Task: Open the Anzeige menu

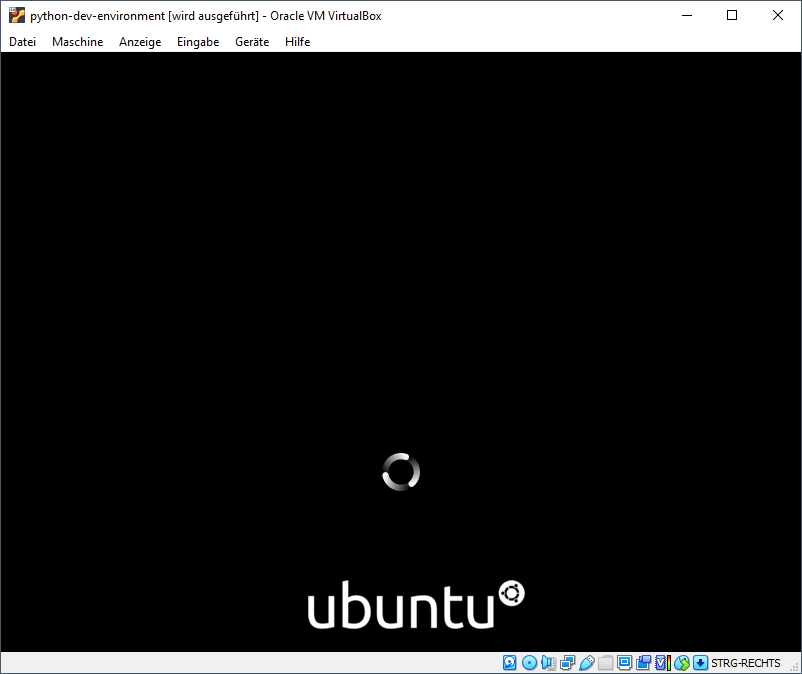Action: click(140, 41)
